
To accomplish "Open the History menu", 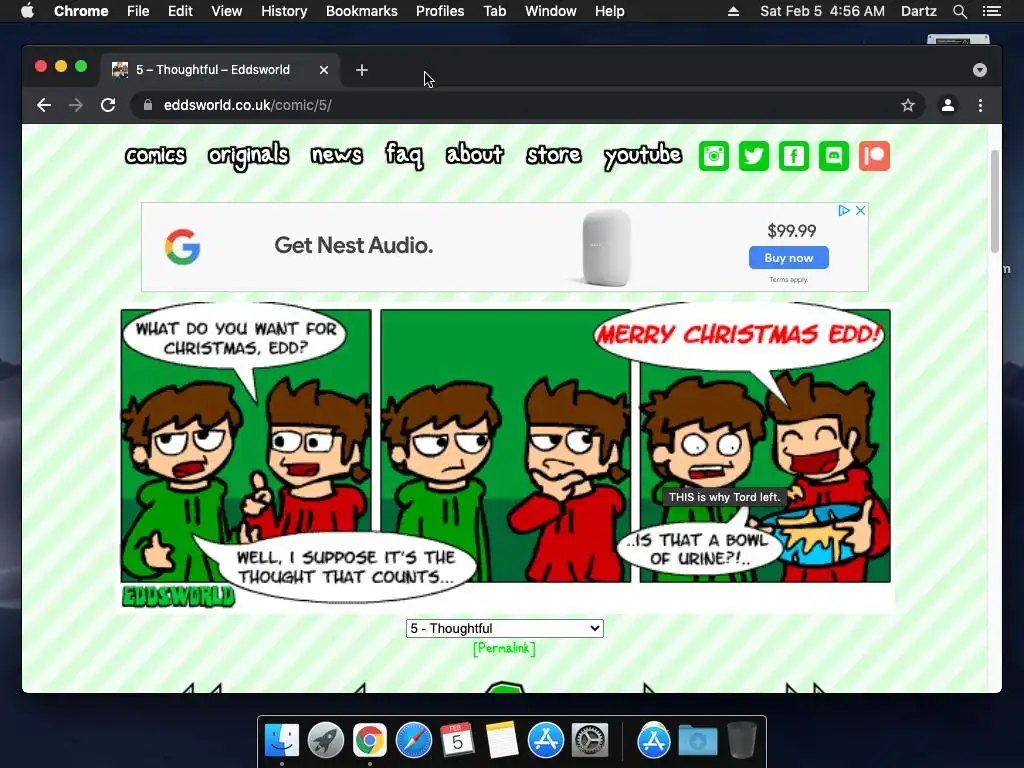I will click(x=284, y=11).
